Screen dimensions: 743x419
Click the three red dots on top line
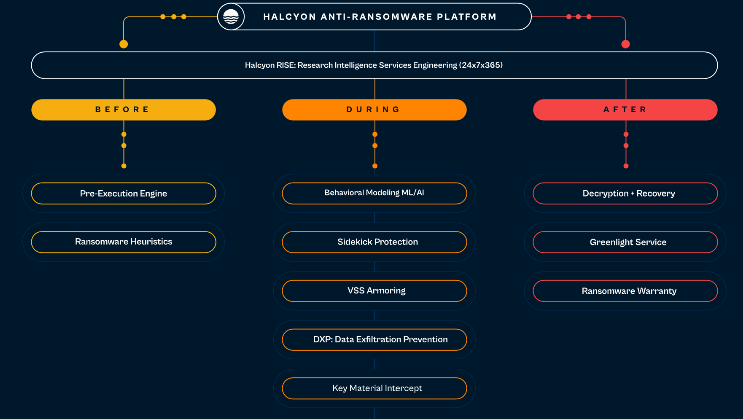(580, 16)
